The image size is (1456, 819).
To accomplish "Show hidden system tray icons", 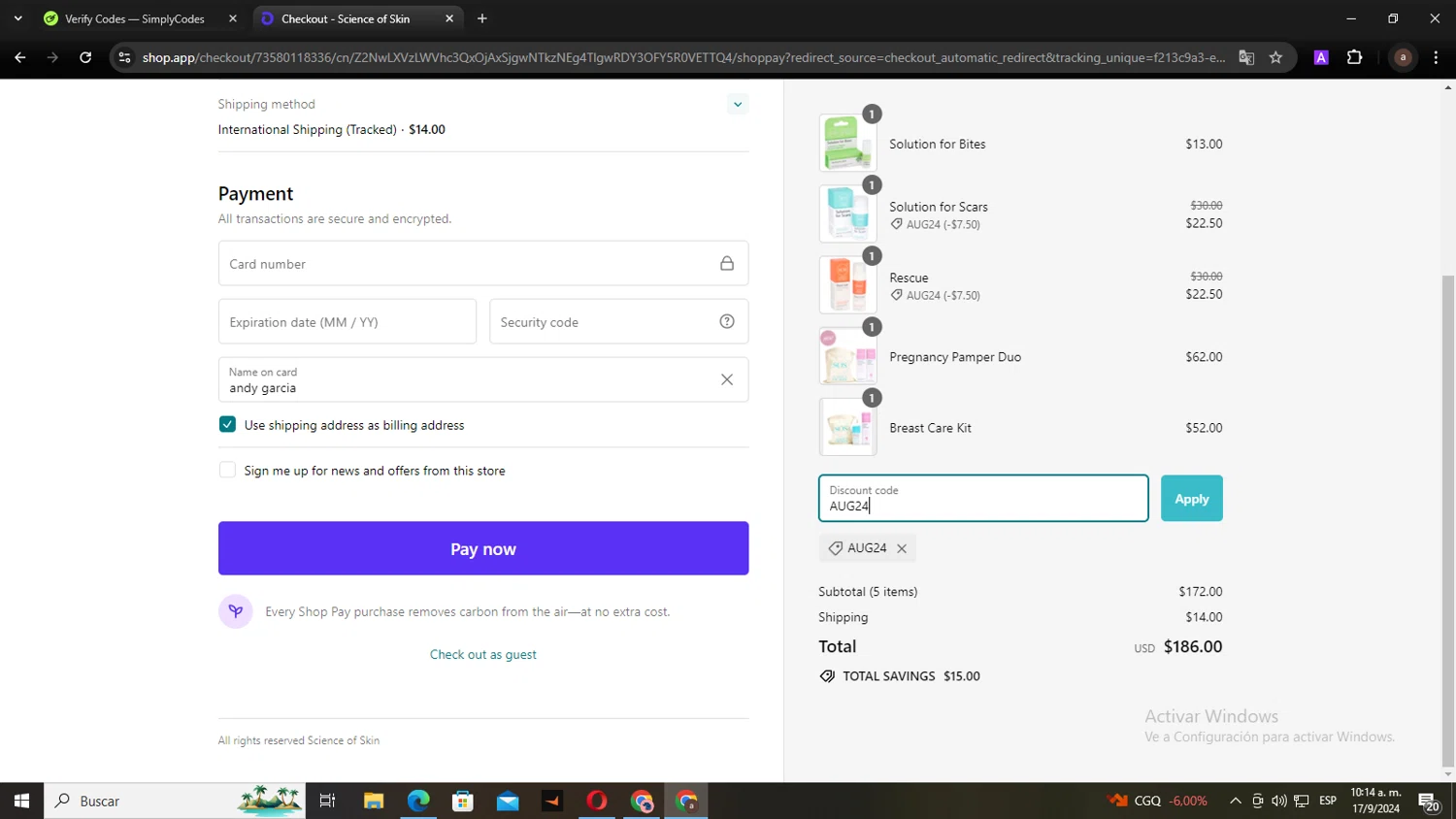I will click(1236, 801).
